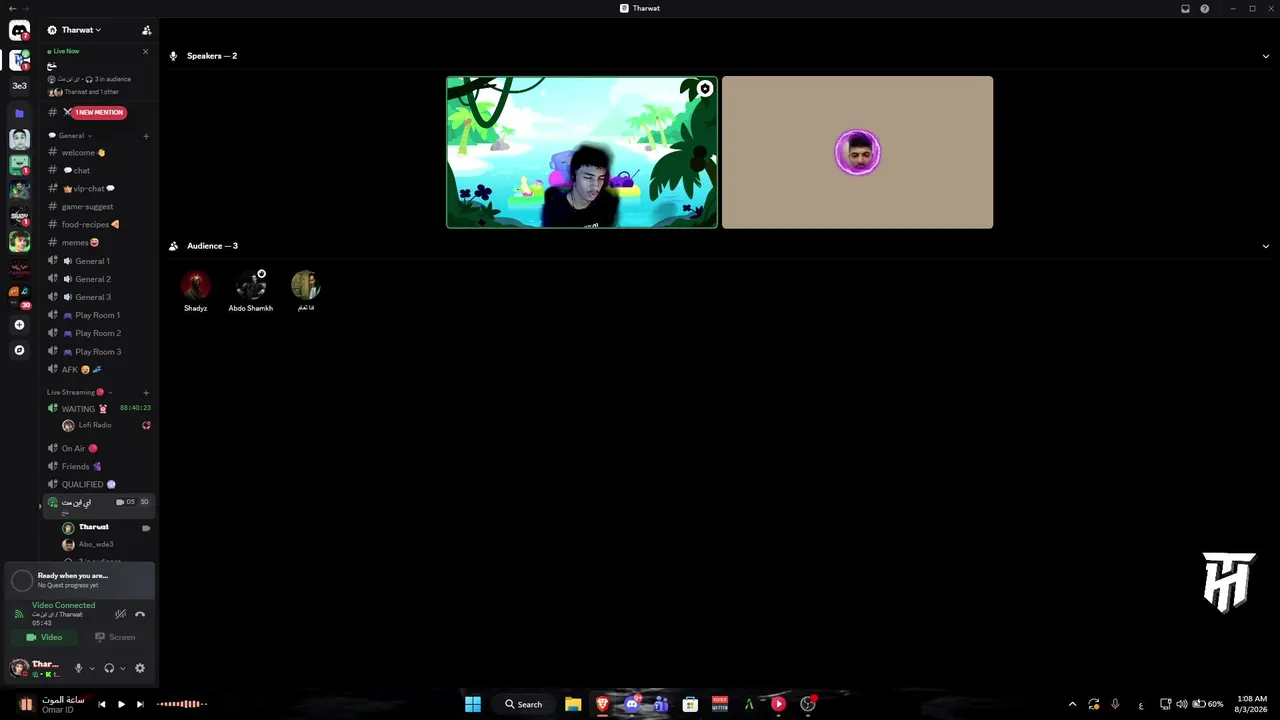Create channel in Live Streaming category
Viewport: 1280px width, 720px height.
pyautogui.click(x=146, y=392)
